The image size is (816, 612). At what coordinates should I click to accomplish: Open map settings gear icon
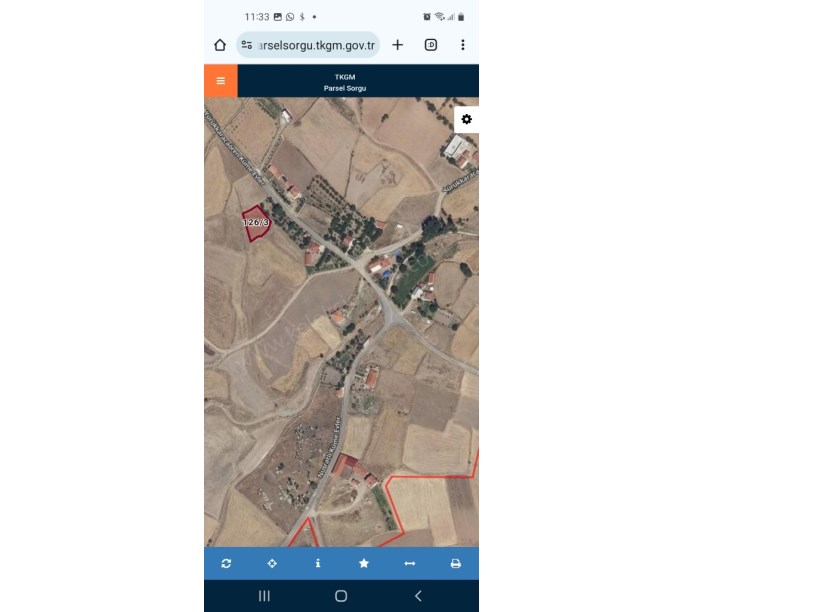tap(466, 120)
